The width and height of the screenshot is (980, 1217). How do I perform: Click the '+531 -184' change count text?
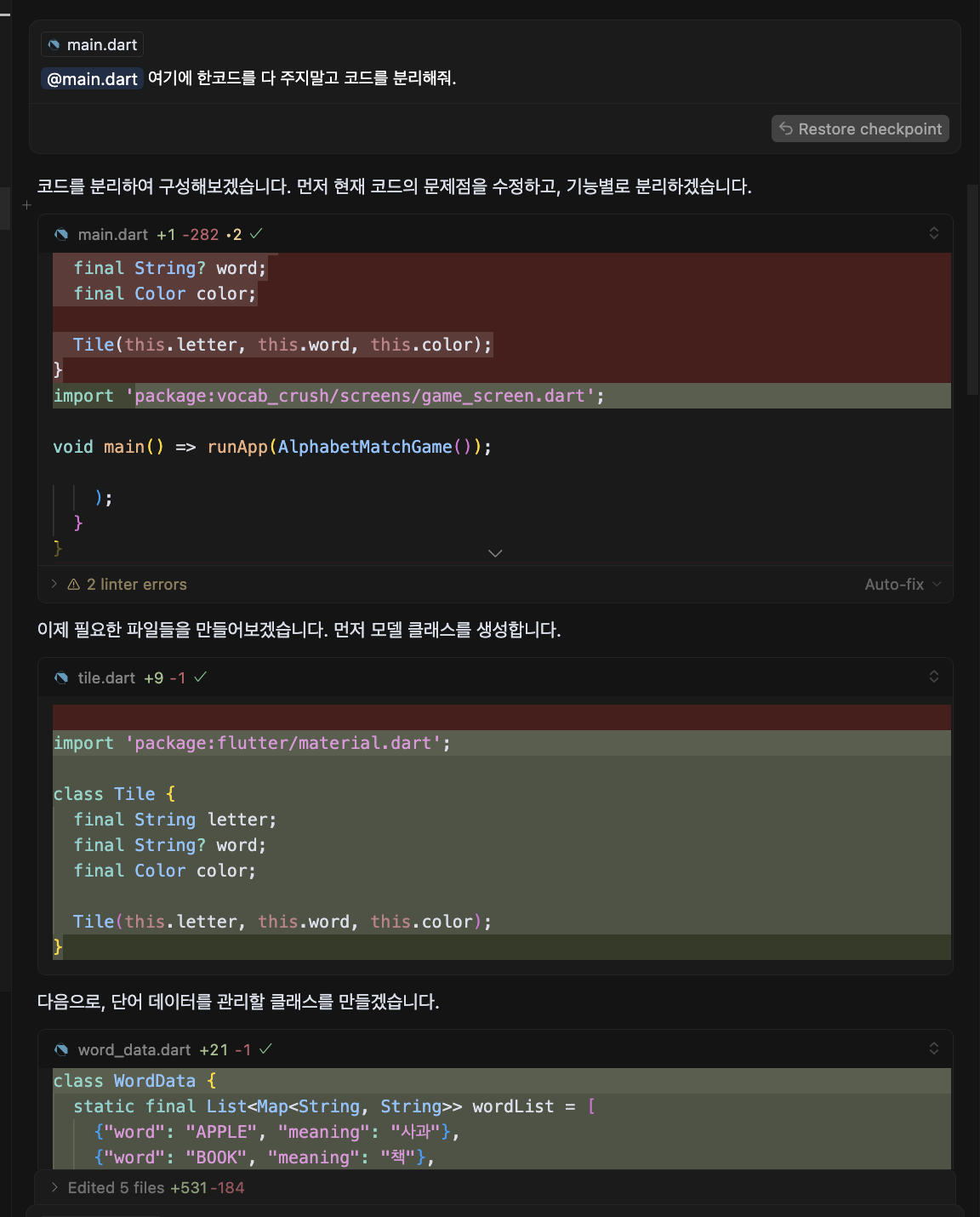tap(207, 1188)
